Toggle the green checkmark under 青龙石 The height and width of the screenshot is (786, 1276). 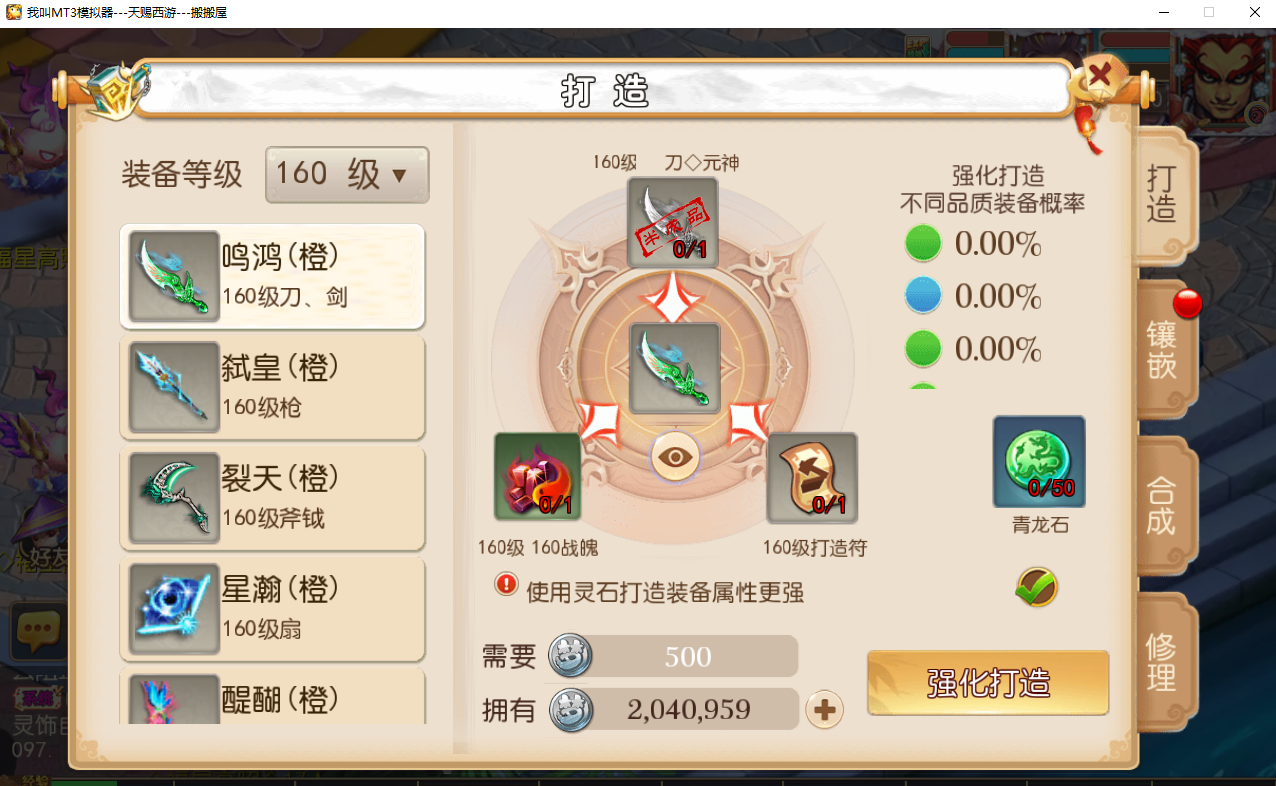pyautogui.click(x=1037, y=587)
